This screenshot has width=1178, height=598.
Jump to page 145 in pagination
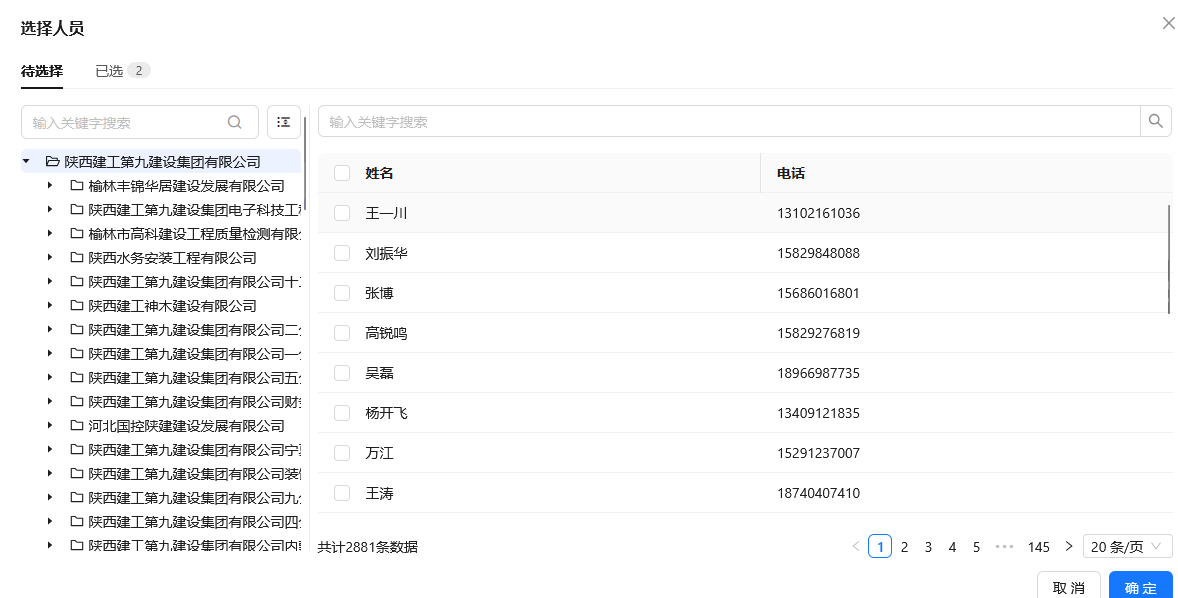click(x=1038, y=546)
